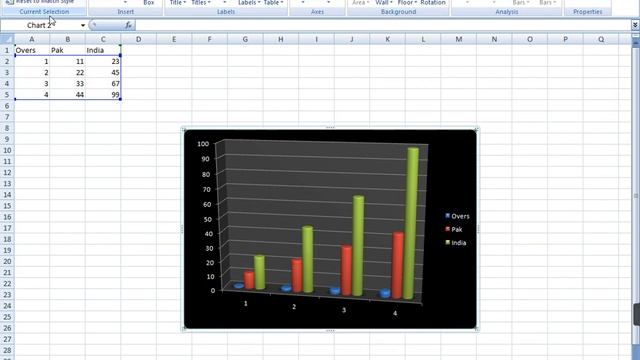Click the blue Overs legend marker
This screenshot has height=360, width=640.
[x=447, y=216]
